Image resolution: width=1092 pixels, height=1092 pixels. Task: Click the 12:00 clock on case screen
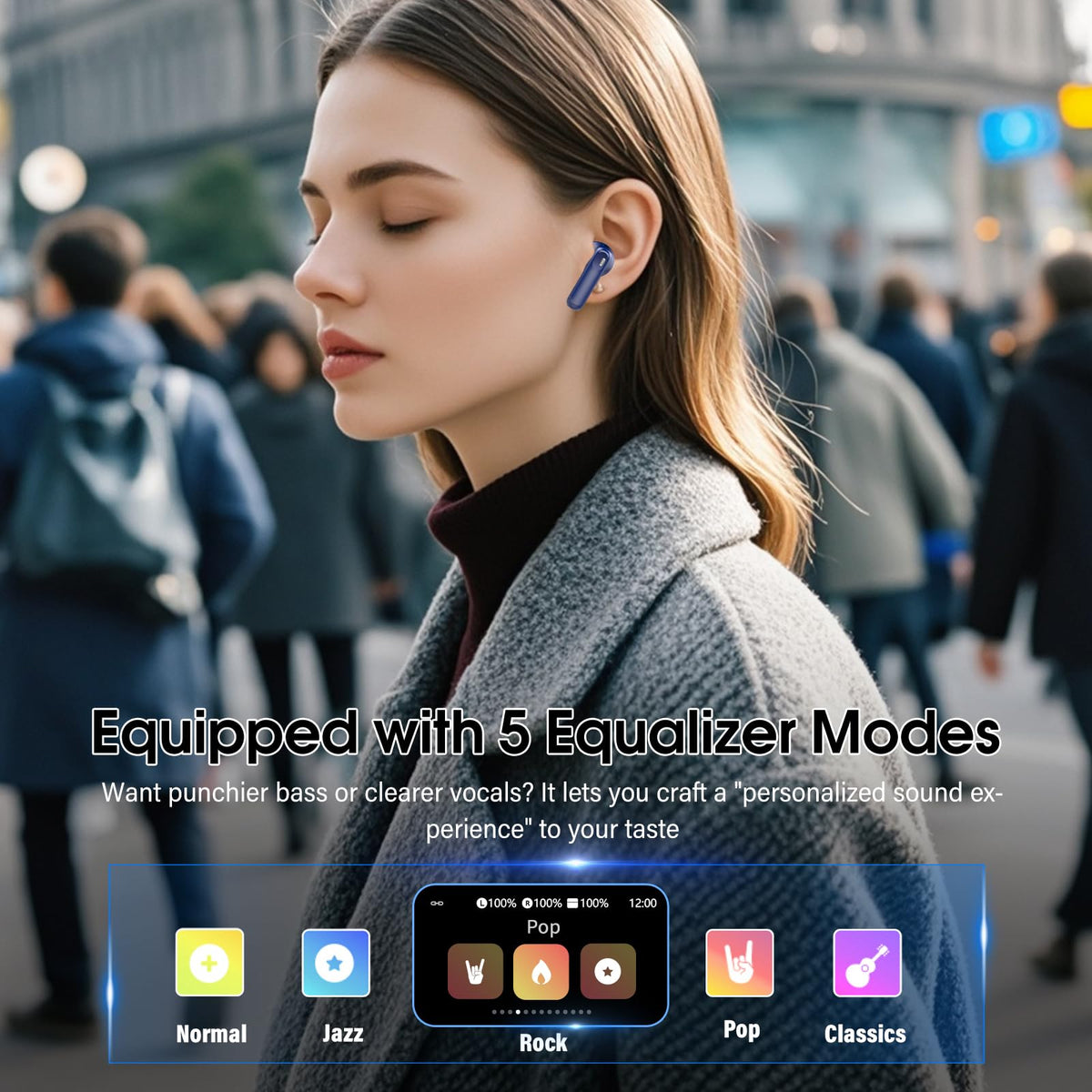[x=642, y=903]
